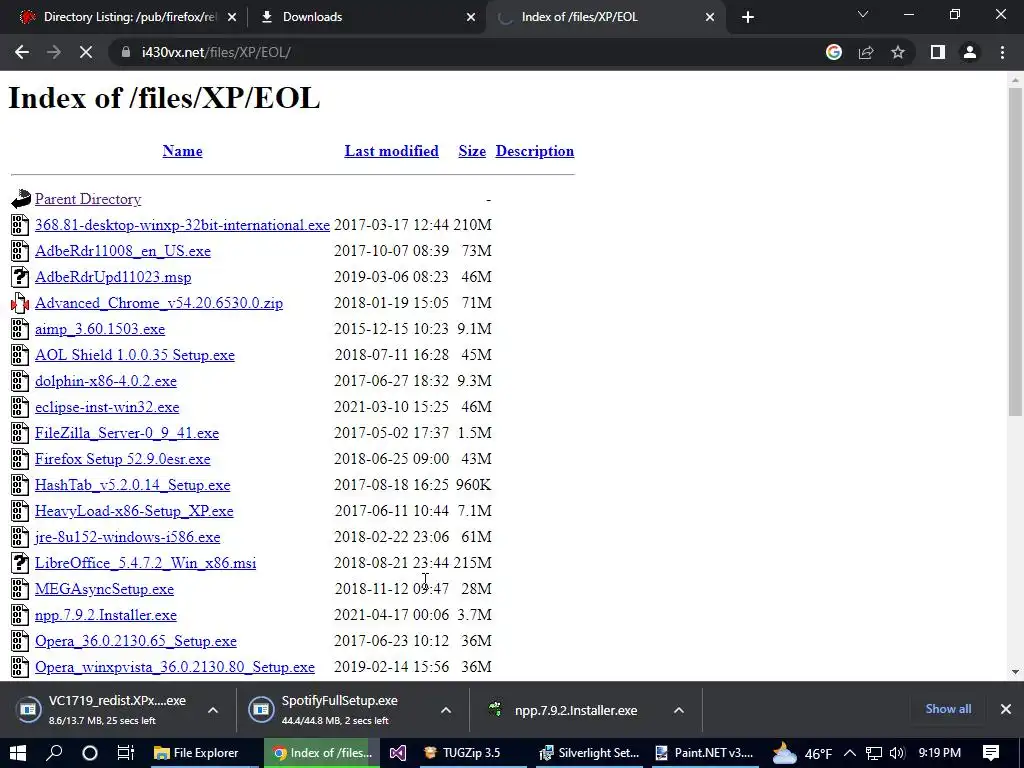
Task: Open Task View on the taskbar
Action: [125, 753]
